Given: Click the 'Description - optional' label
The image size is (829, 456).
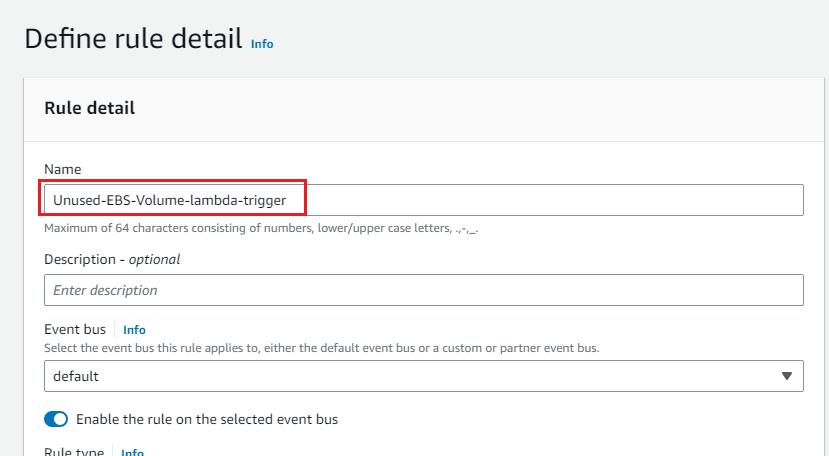Looking at the screenshot, I should pos(112,259).
